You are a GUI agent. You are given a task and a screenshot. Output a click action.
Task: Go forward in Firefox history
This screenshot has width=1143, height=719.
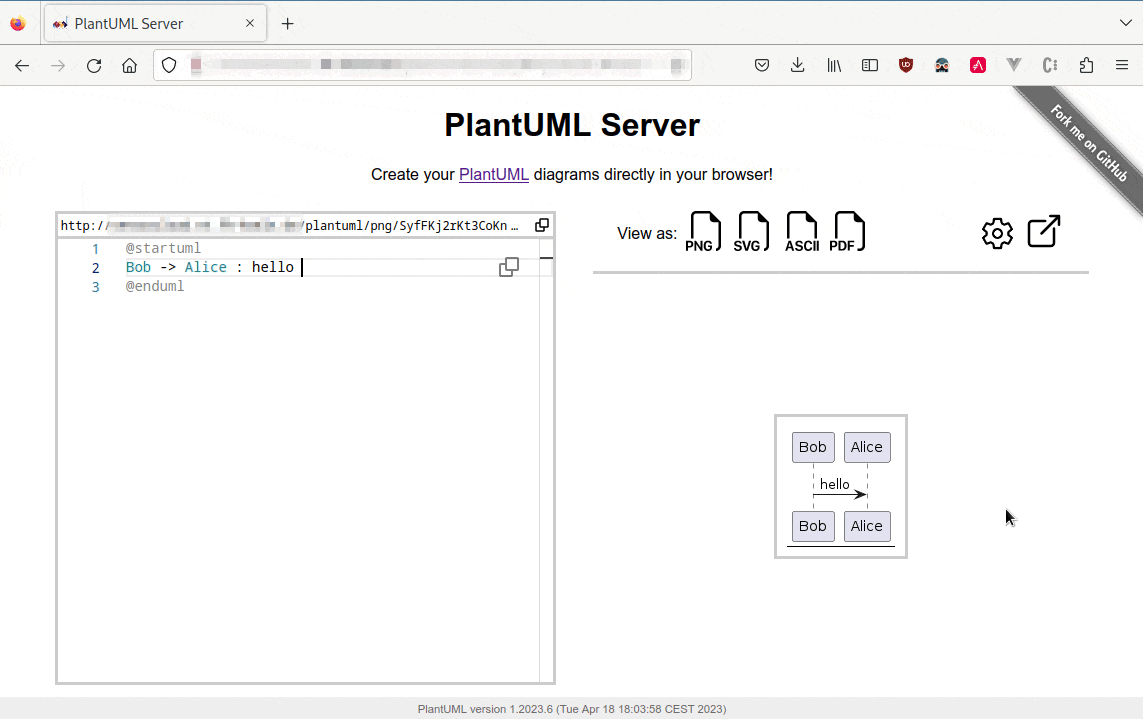click(58, 66)
